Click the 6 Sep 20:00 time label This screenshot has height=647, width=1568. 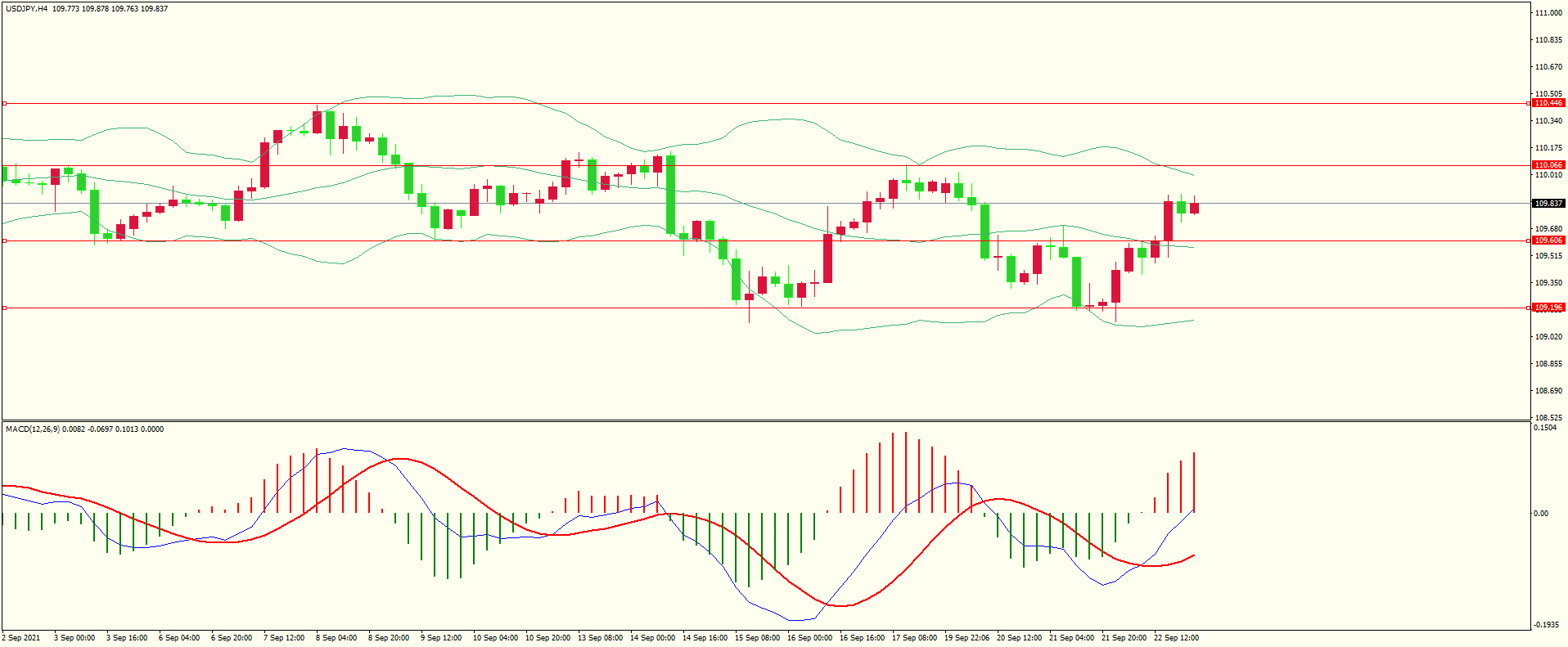(232, 638)
